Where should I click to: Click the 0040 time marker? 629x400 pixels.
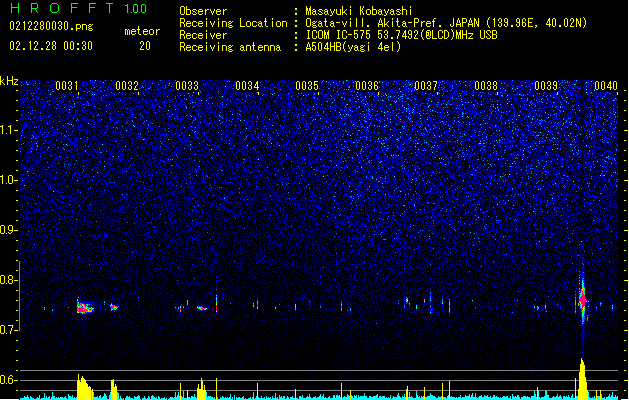(606, 86)
